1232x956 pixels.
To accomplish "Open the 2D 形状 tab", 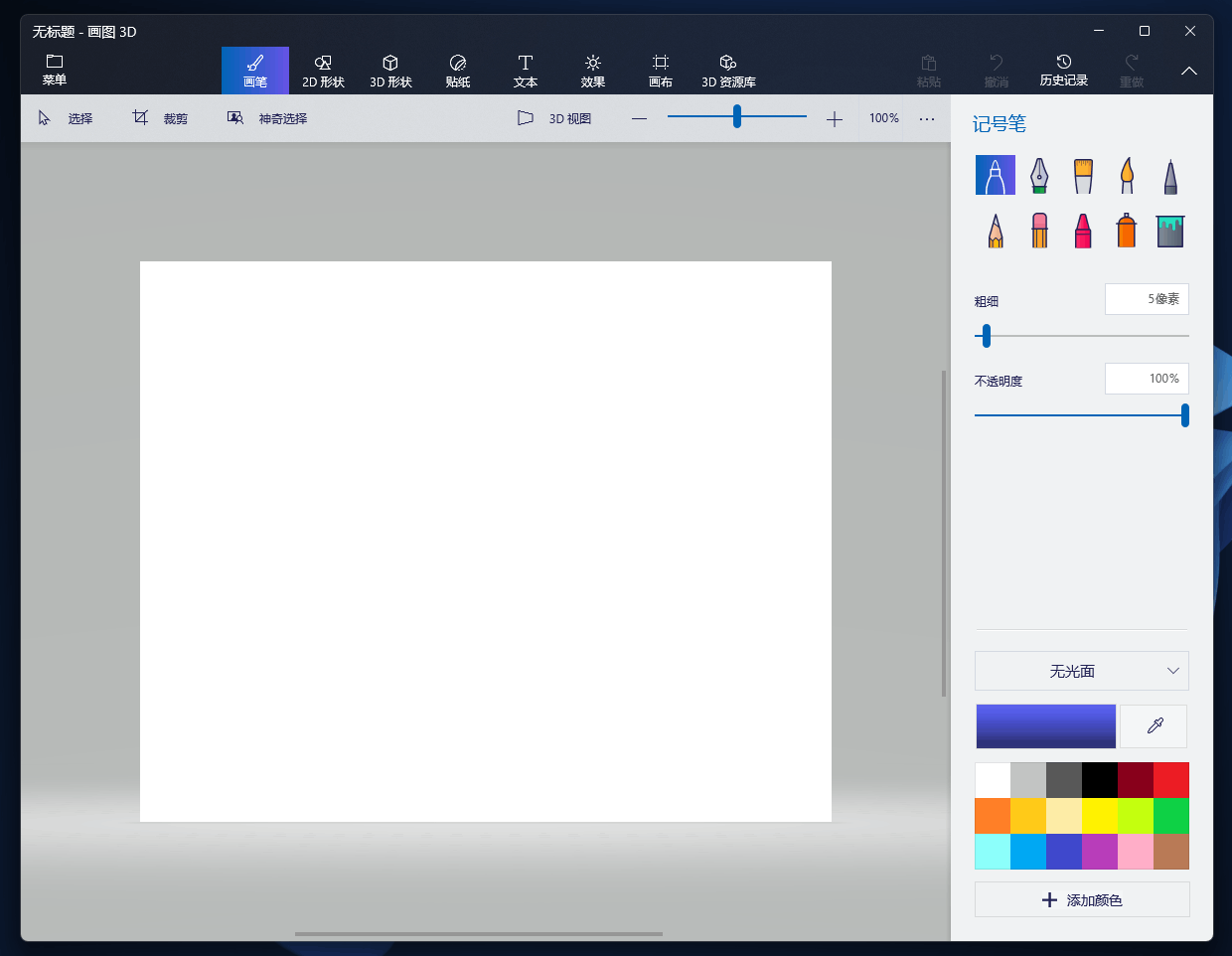I will [x=323, y=71].
